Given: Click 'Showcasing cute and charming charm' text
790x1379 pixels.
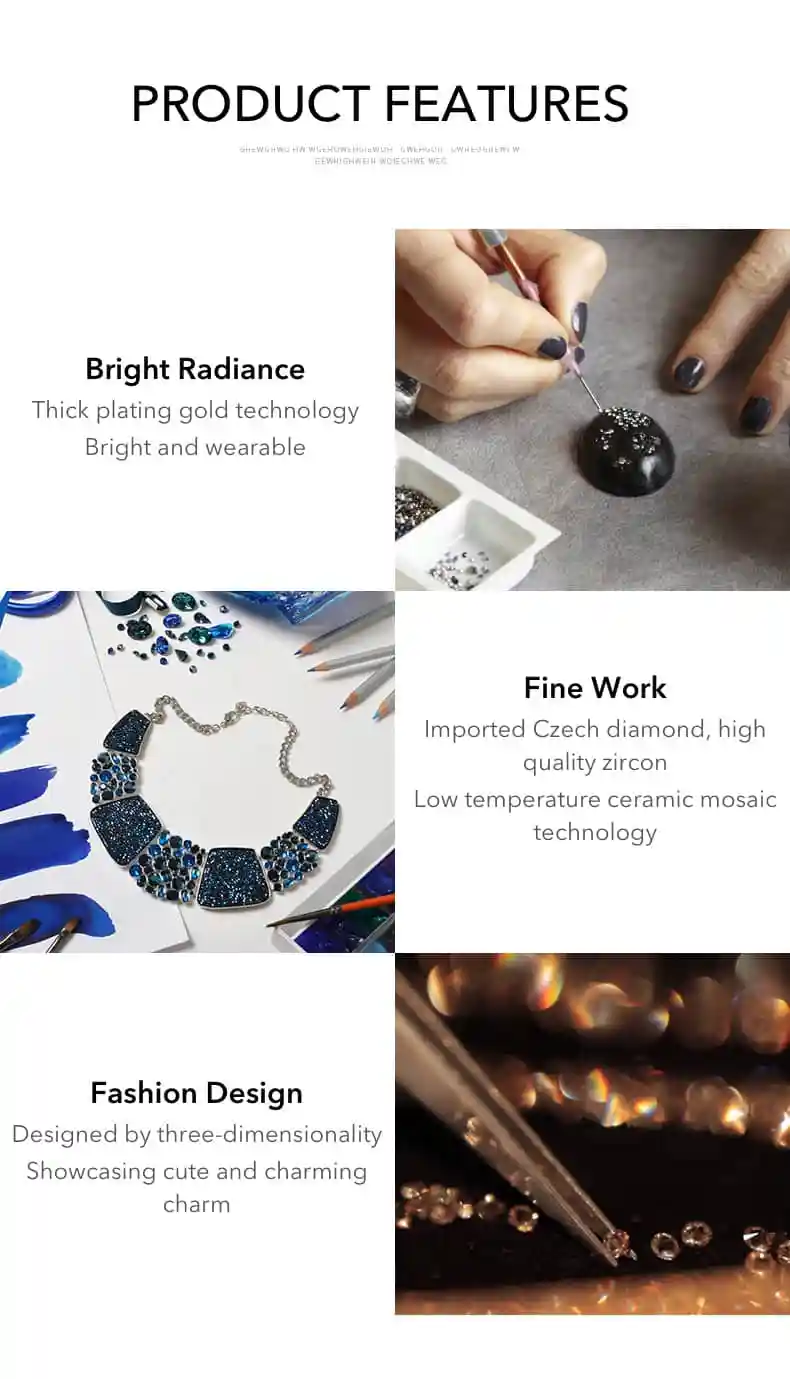Looking at the screenshot, I should [196, 1187].
